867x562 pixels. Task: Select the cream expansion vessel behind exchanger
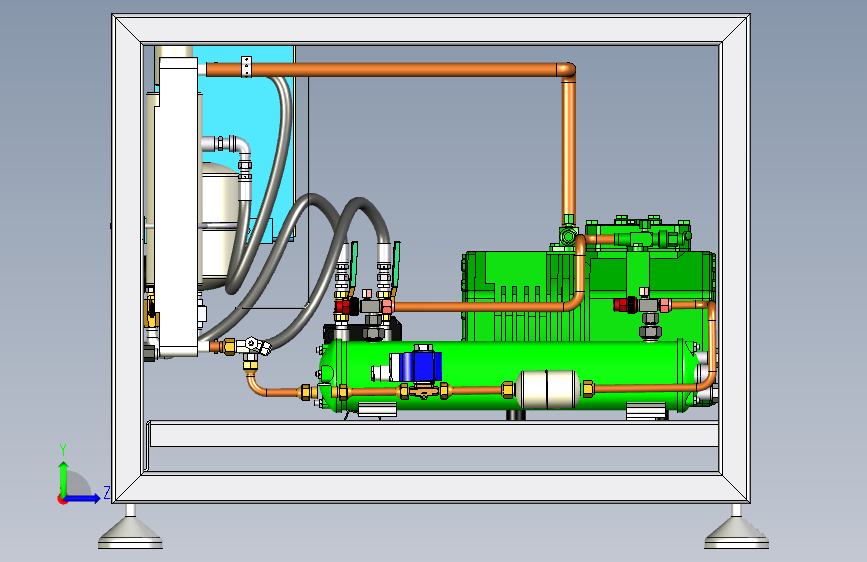[221, 224]
